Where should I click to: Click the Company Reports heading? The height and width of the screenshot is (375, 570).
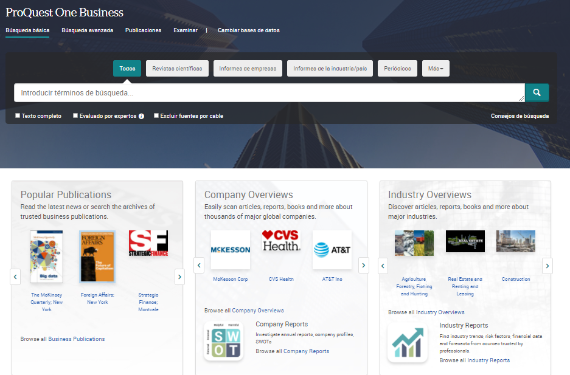tap(282, 324)
